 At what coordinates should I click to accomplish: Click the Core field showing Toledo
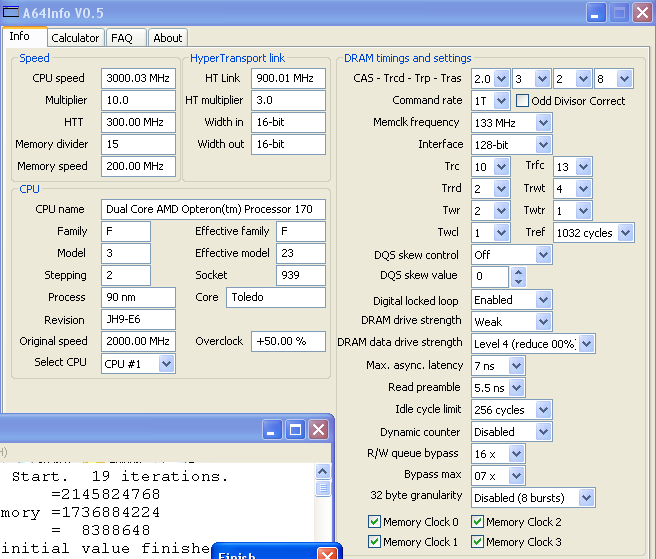tap(276, 297)
